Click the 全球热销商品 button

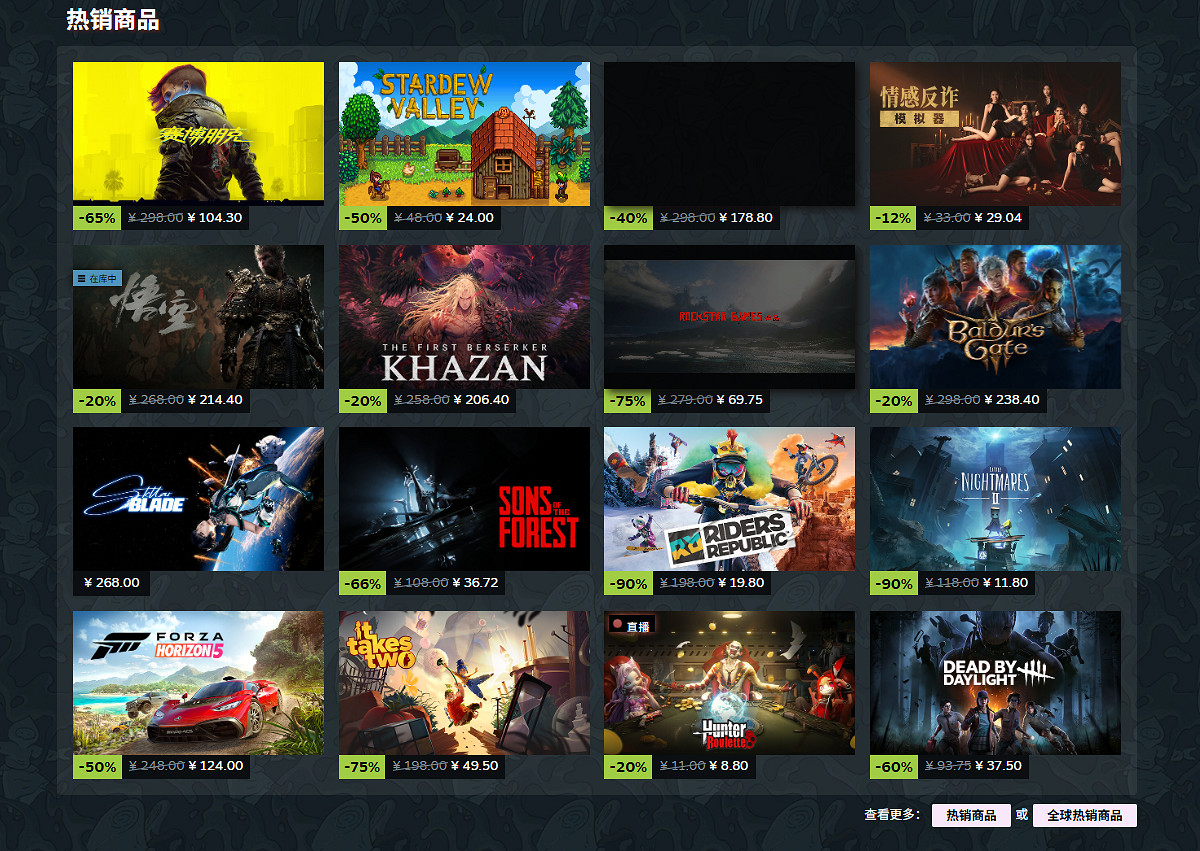pyautogui.click(x=1085, y=815)
